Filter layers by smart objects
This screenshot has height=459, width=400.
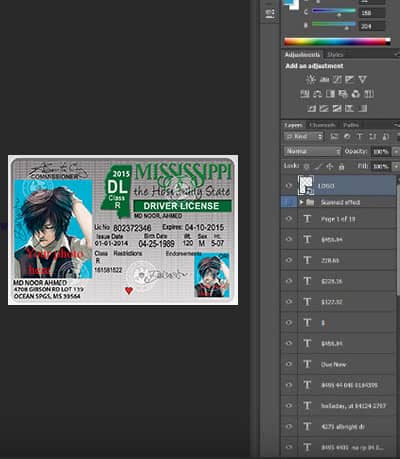(385, 136)
